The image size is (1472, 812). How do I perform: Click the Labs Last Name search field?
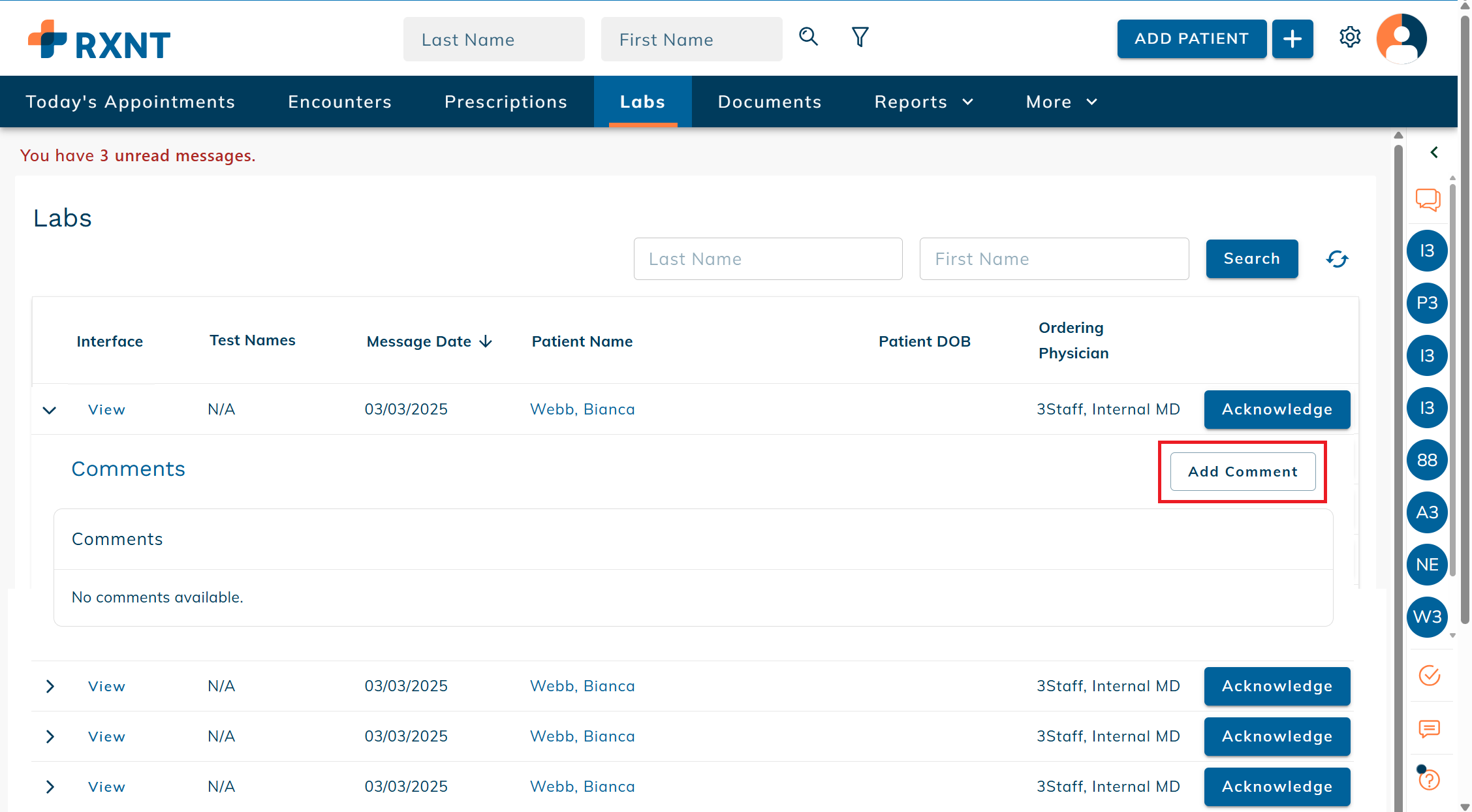tap(768, 259)
